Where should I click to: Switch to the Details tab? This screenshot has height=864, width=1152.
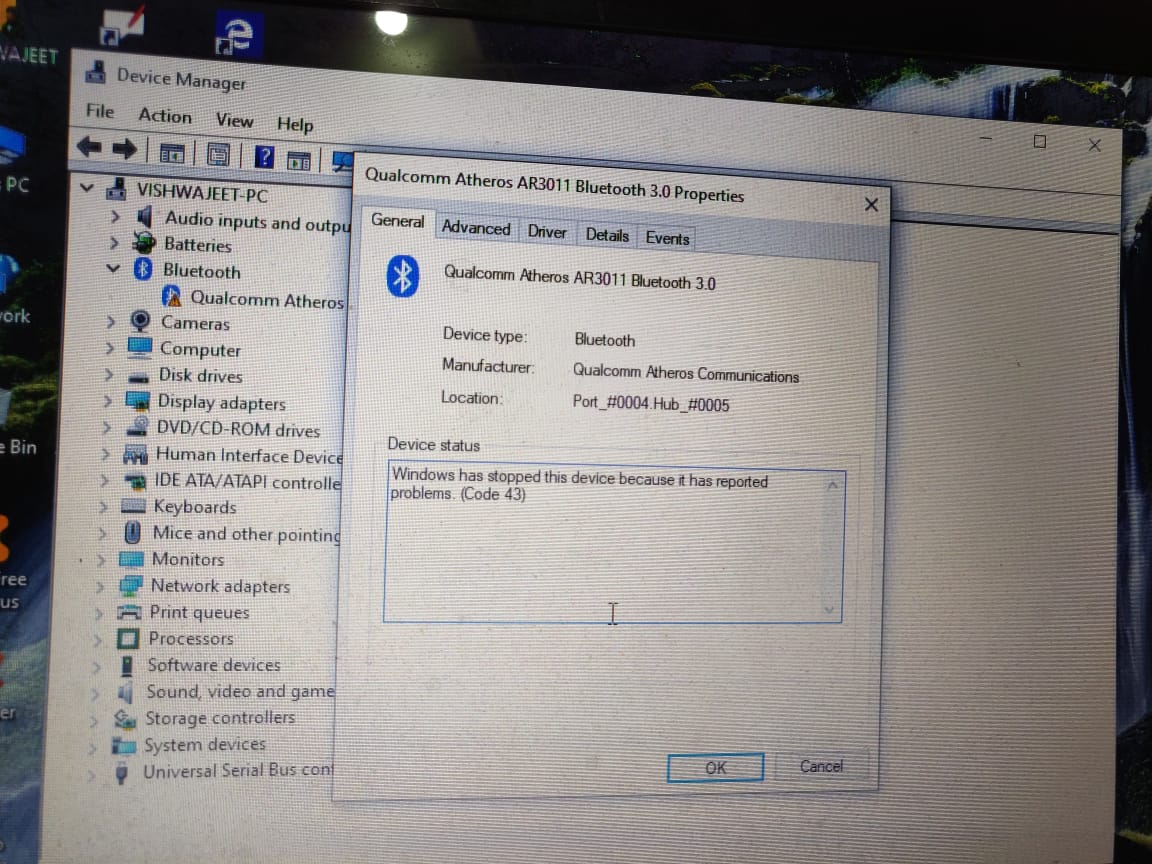pos(607,235)
